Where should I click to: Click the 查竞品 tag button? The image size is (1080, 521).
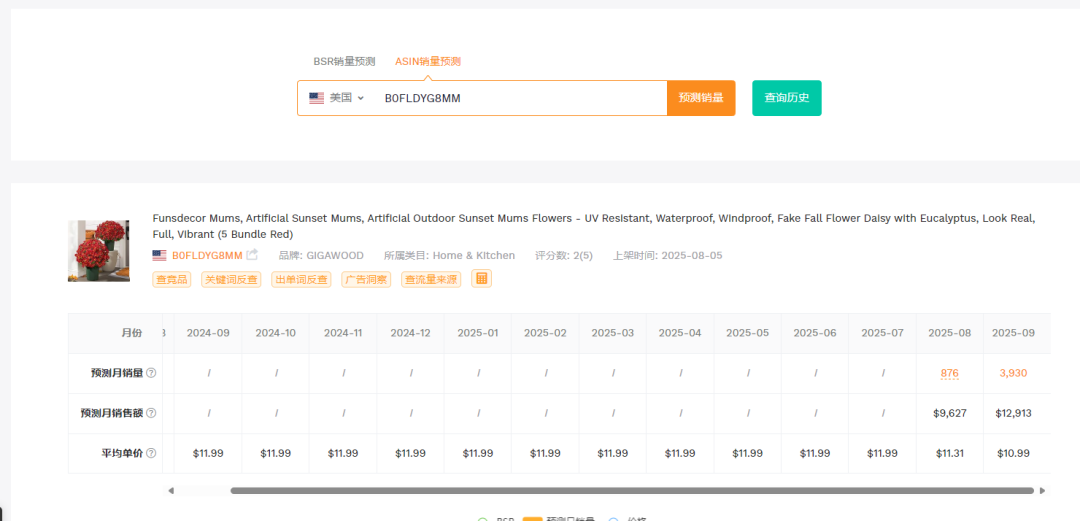click(x=172, y=280)
